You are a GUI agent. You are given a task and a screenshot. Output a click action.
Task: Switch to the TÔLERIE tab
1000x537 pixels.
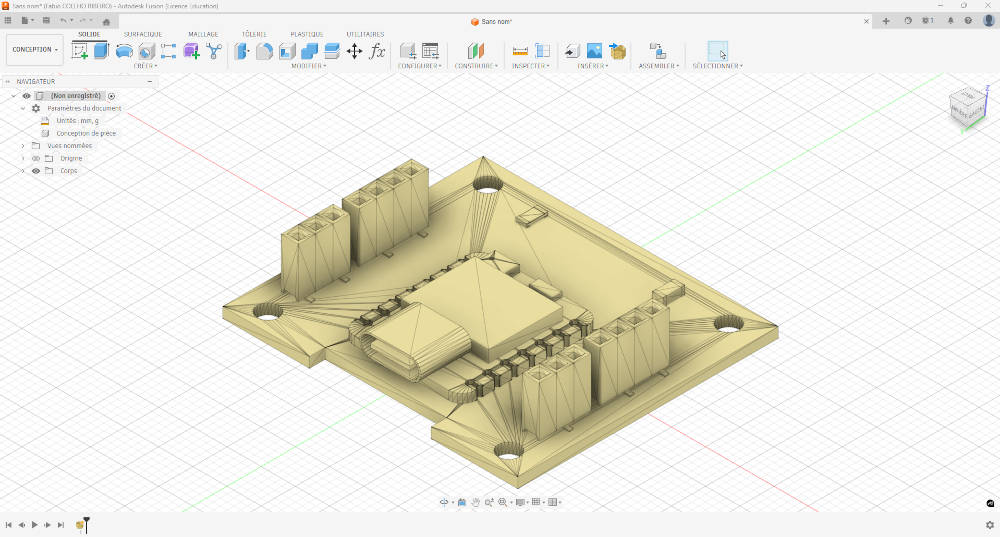tap(254, 34)
